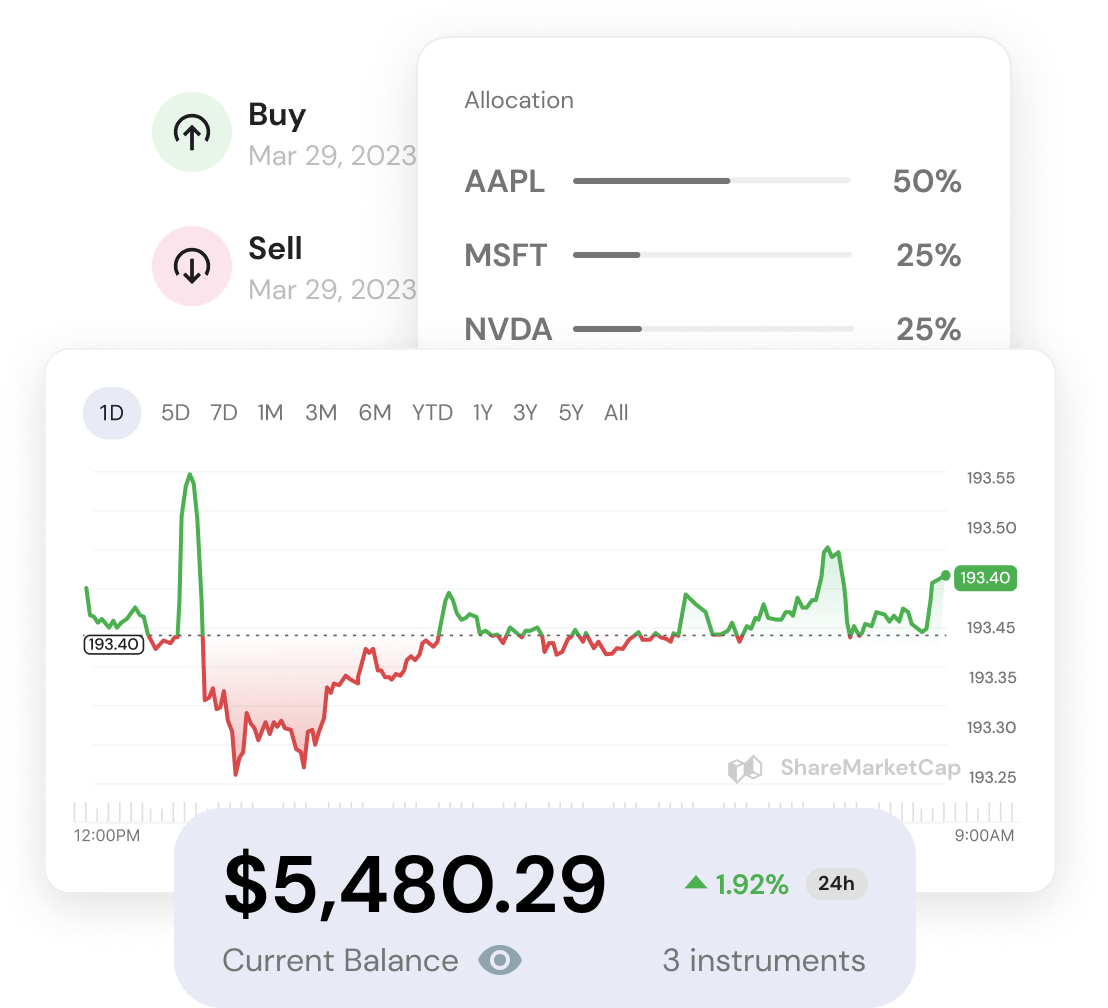Select the 6M chart range
Screen dimensions: 1108x1008
(x=375, y=412)
